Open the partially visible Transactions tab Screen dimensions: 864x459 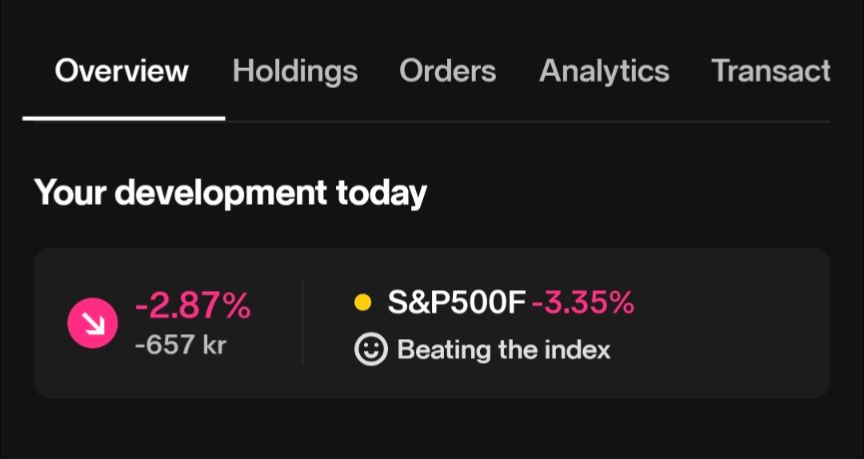771,71
